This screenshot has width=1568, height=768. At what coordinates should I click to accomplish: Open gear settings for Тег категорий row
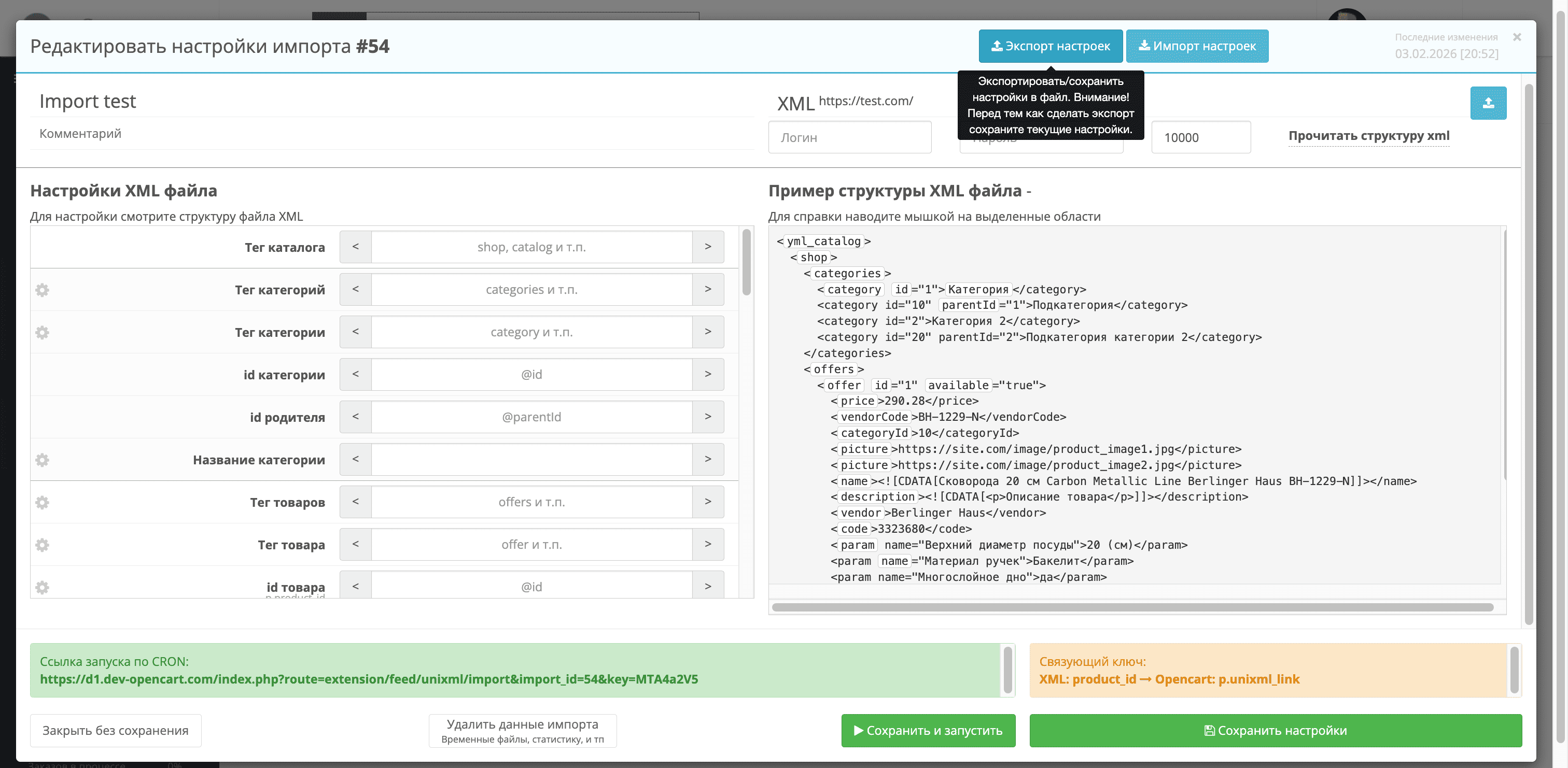42,290
